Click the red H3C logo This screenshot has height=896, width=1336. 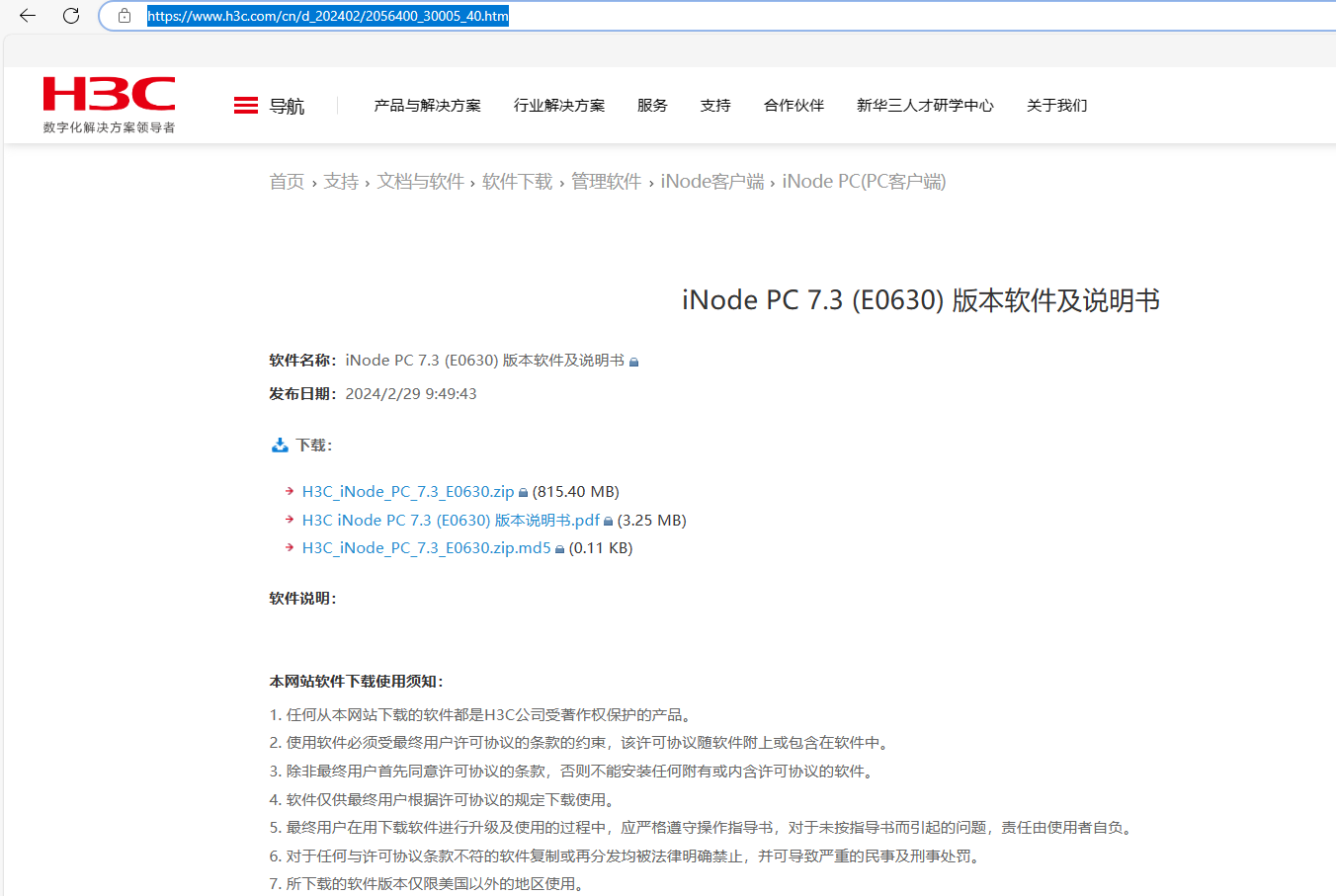coord(109,94)
